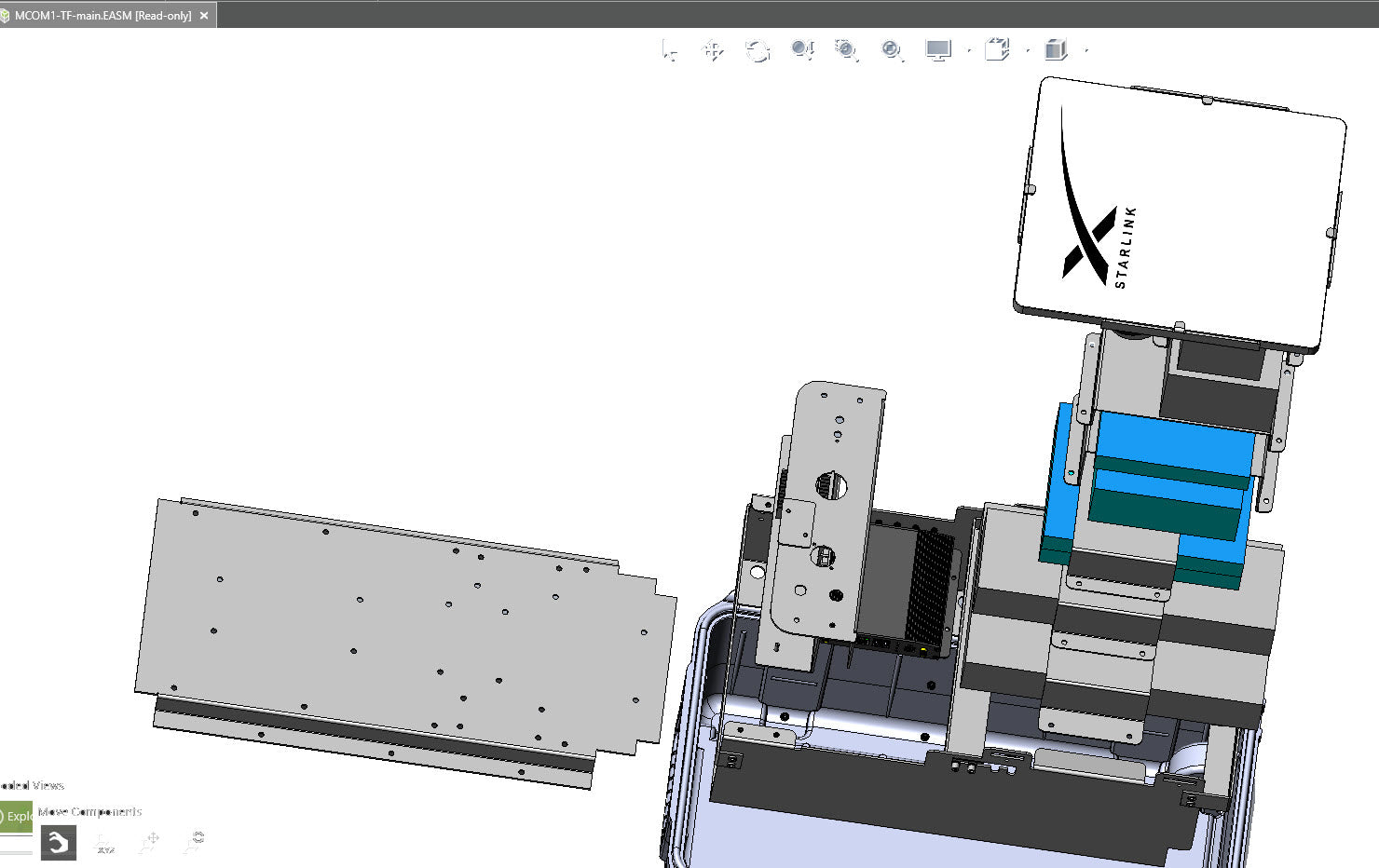The height and width of the screenshot is (868, 1379).
Task: Choose the Pan view tool
Action: [714, 50]
